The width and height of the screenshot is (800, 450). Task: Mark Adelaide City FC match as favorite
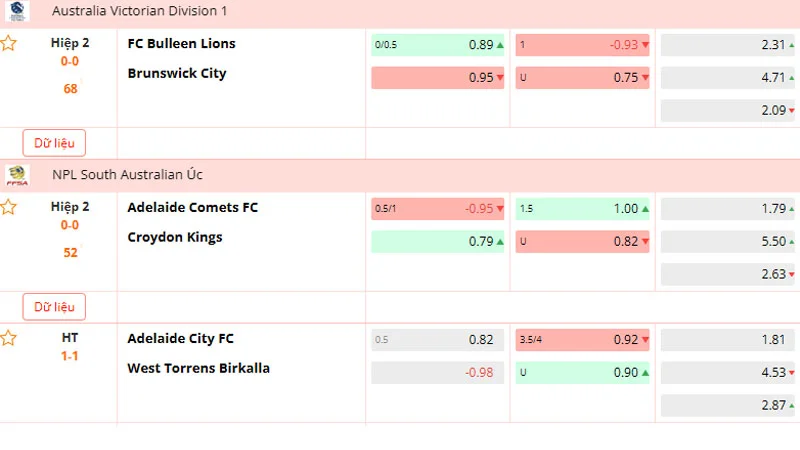click(8, 338)
